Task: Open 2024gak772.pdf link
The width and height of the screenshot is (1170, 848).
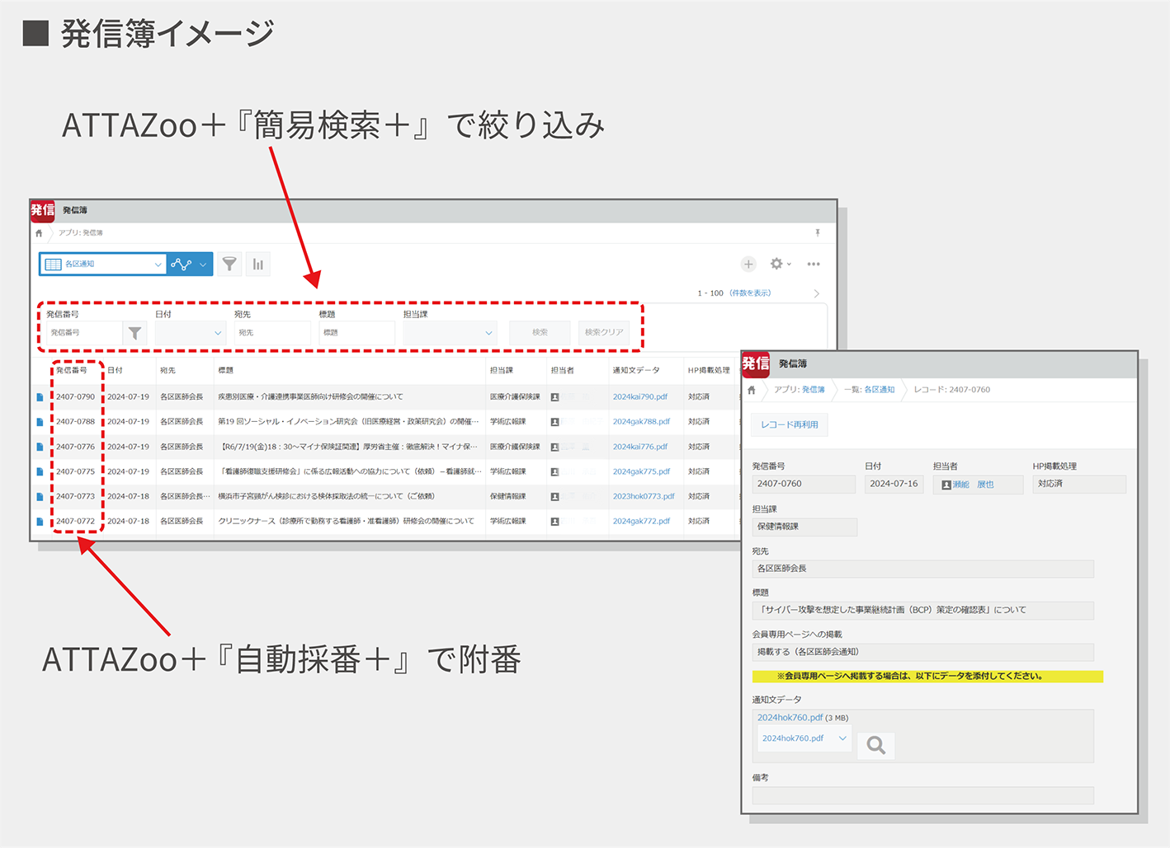Action: coord(642,522)
